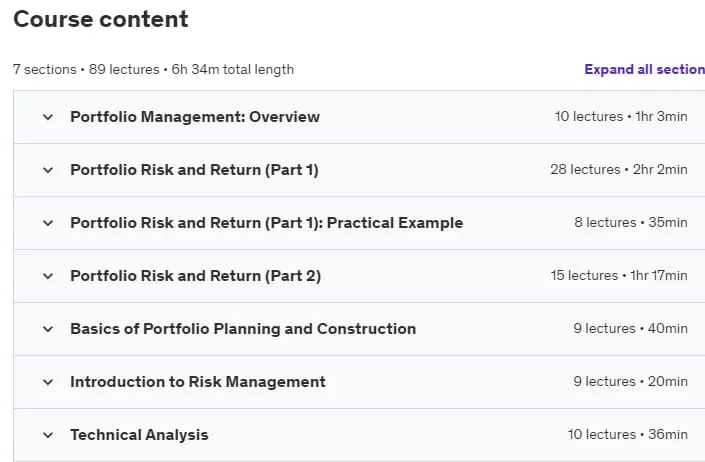This screenshot has width=705, height=462.
Task: Expand the Practical Example section chevron
Action: coord(48,223)
